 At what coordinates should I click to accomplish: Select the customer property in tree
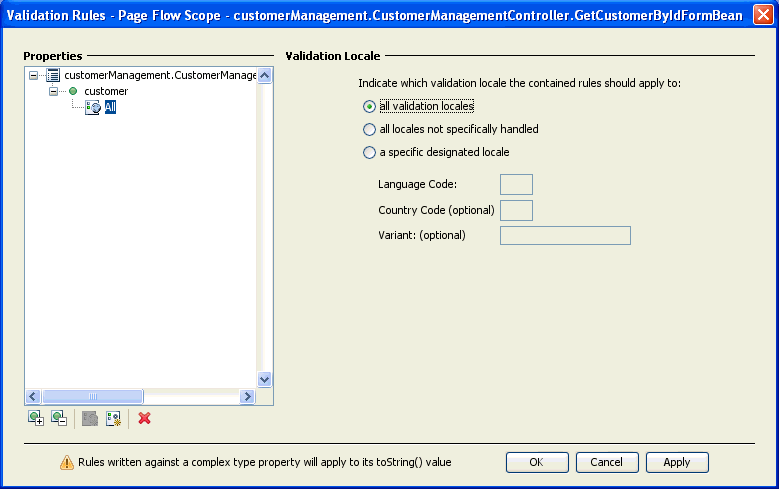tap(106, 91)
